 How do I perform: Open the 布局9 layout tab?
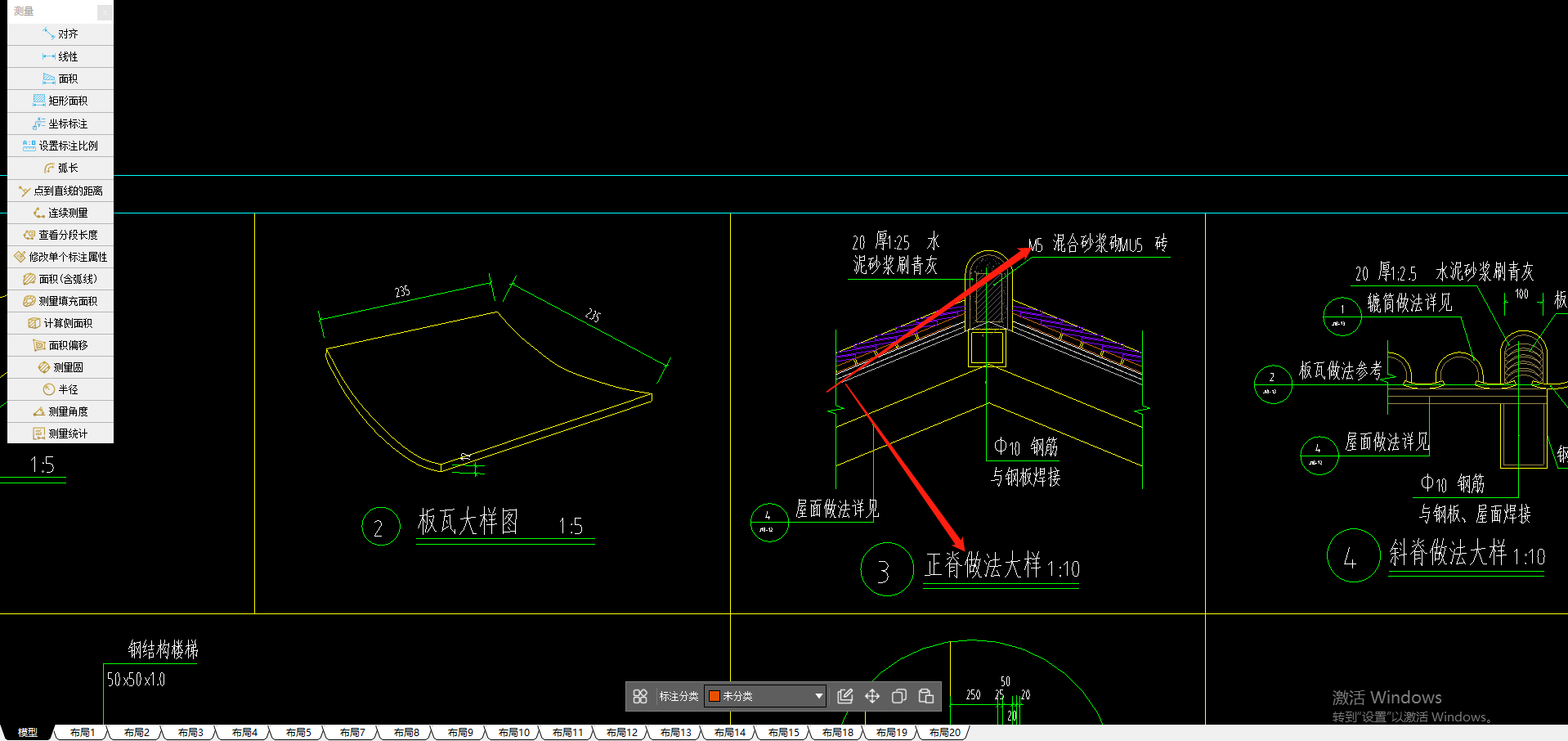[460, 733]
